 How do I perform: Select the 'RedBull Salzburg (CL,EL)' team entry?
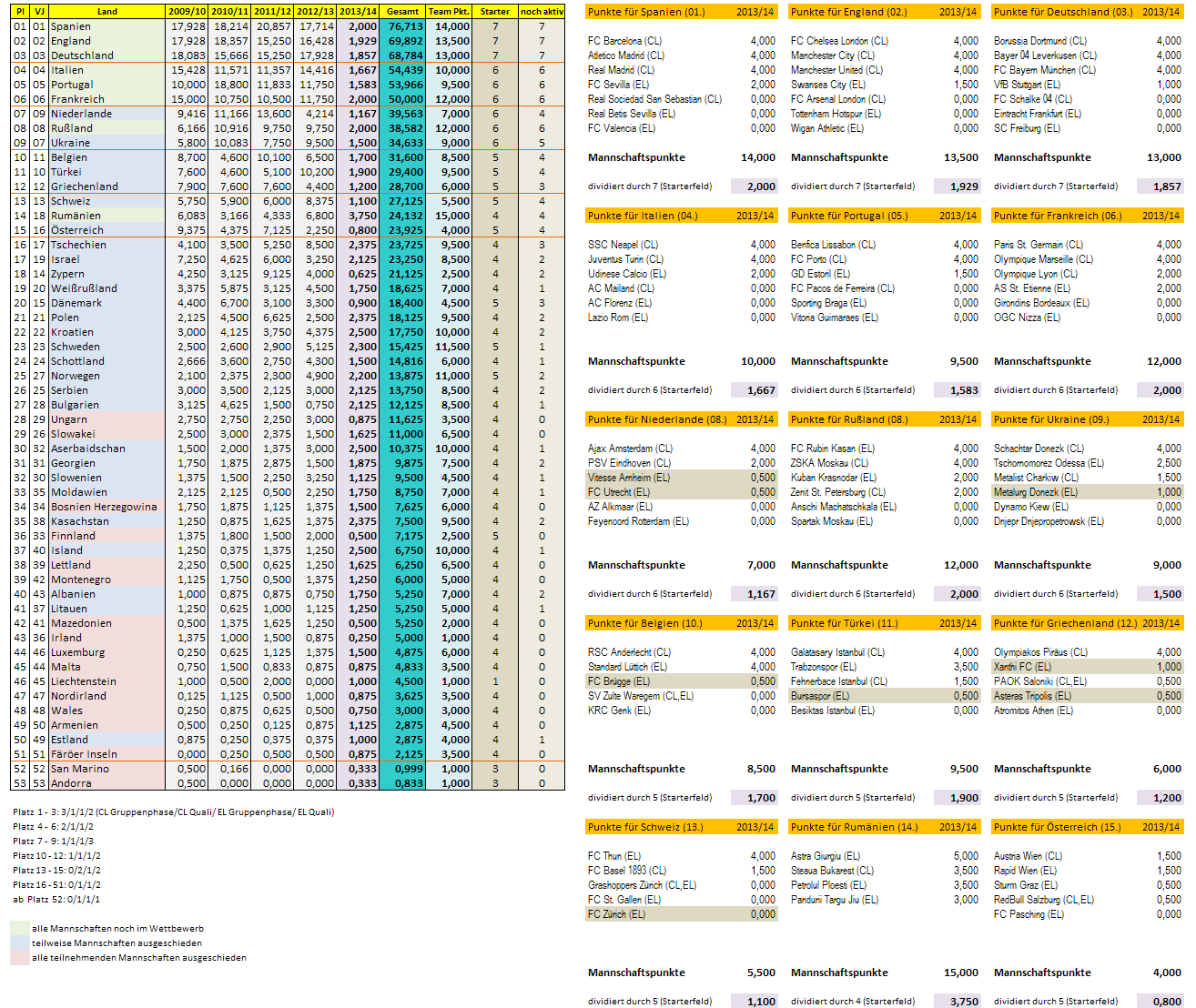point(1044,900)
